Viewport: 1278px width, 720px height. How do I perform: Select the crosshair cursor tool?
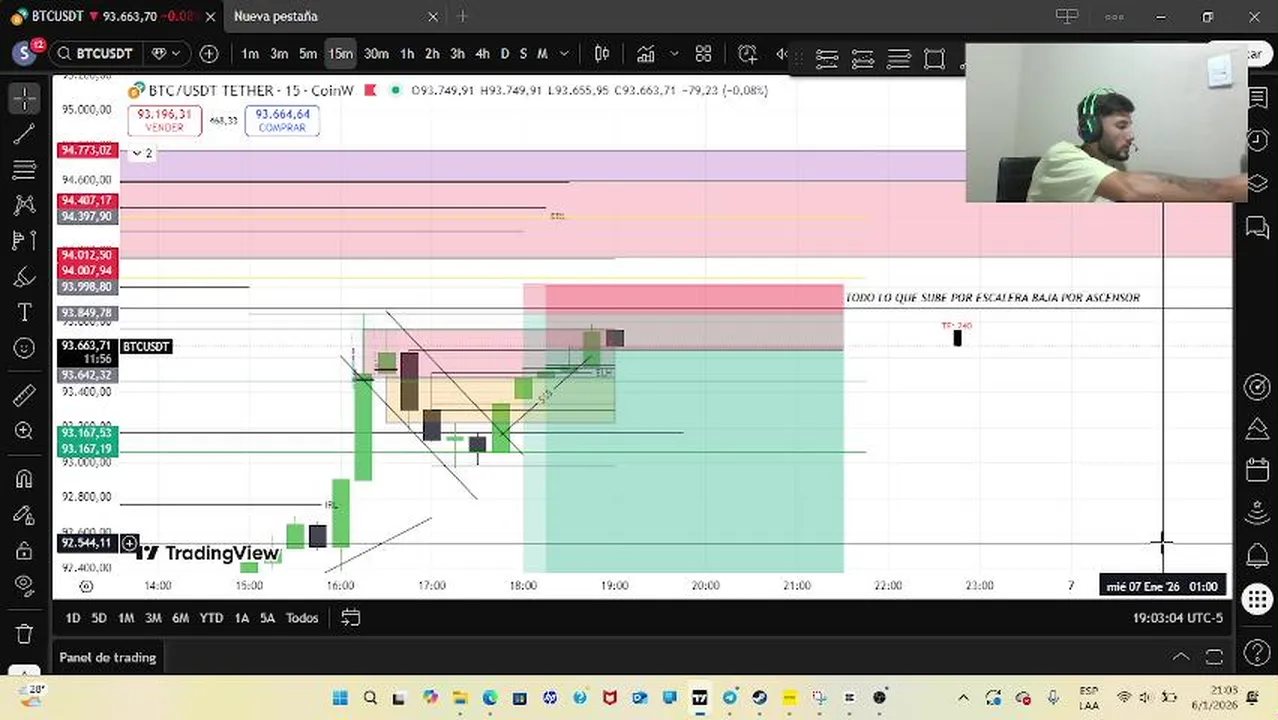[25, 98]
